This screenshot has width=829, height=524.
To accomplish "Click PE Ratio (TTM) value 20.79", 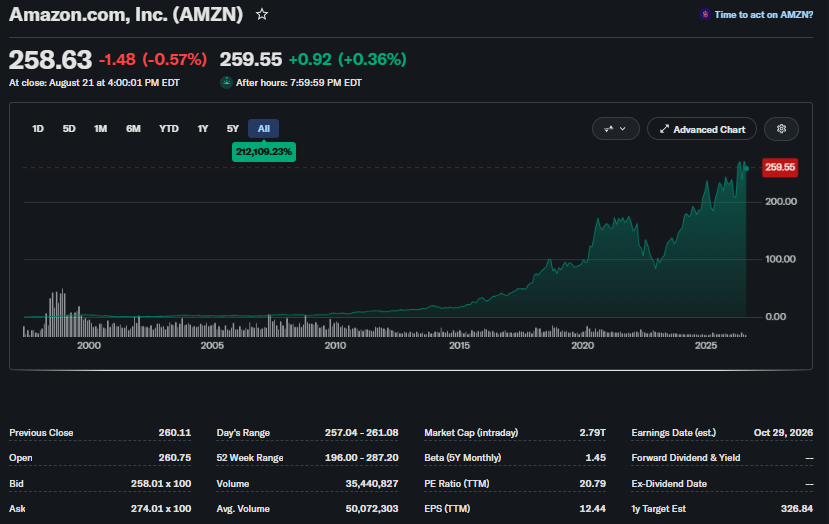I will pyautogui.click(x=592, y=483).
